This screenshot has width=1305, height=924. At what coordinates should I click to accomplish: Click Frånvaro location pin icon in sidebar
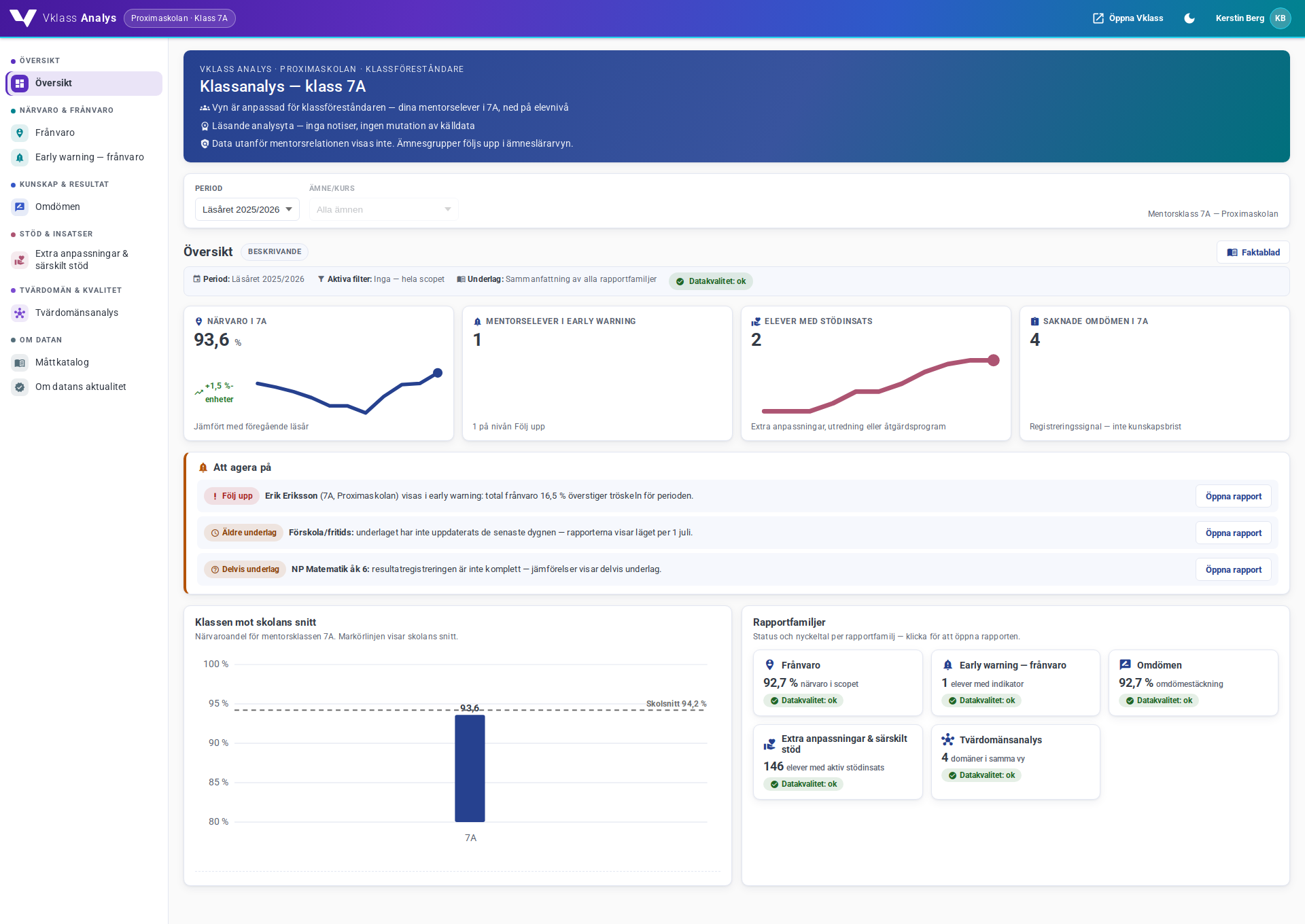pyautogui.click(x=20, y=133)
